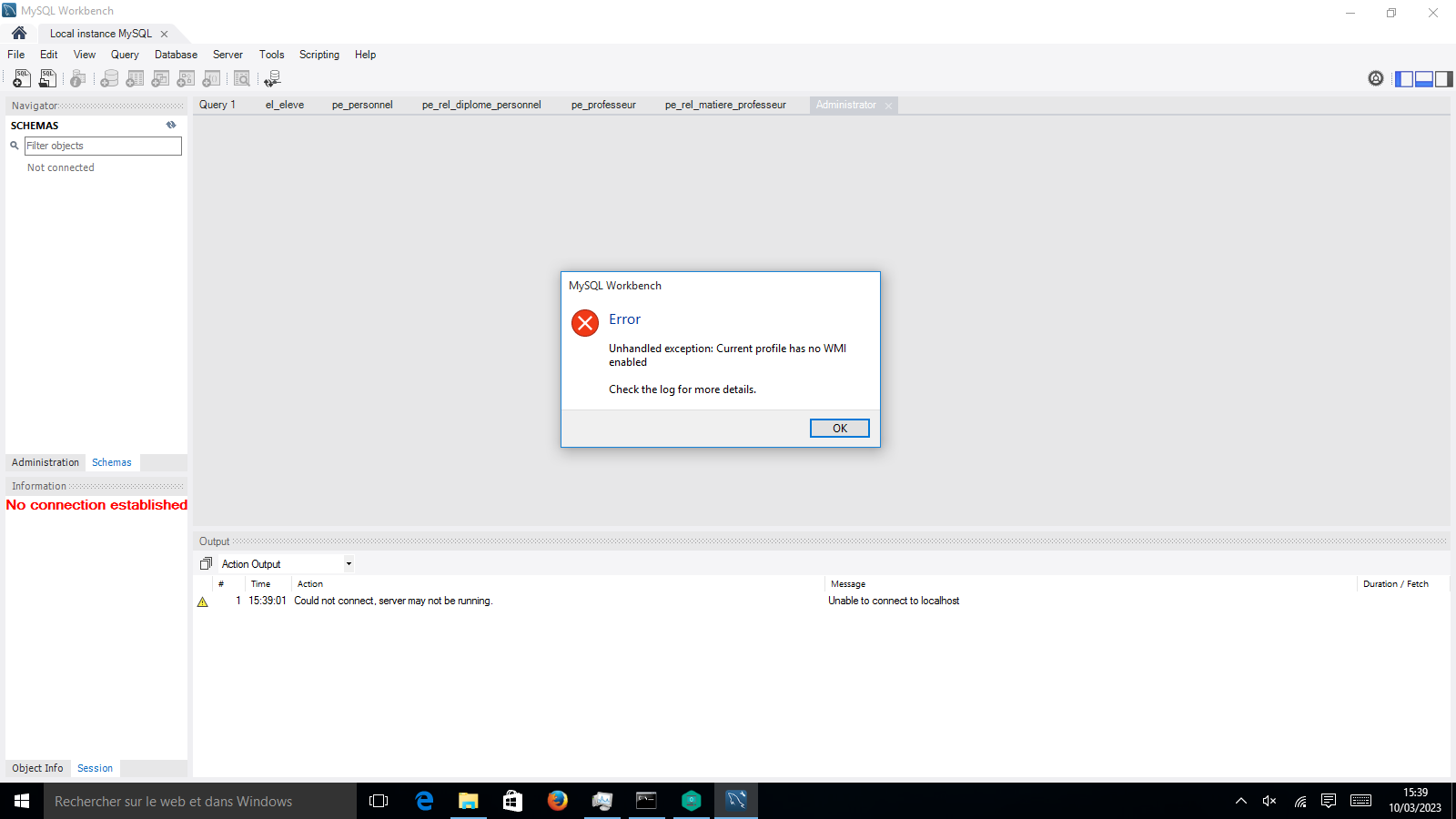
Task: Switch to the Schemas navigator tab
Action: [112, 462]
